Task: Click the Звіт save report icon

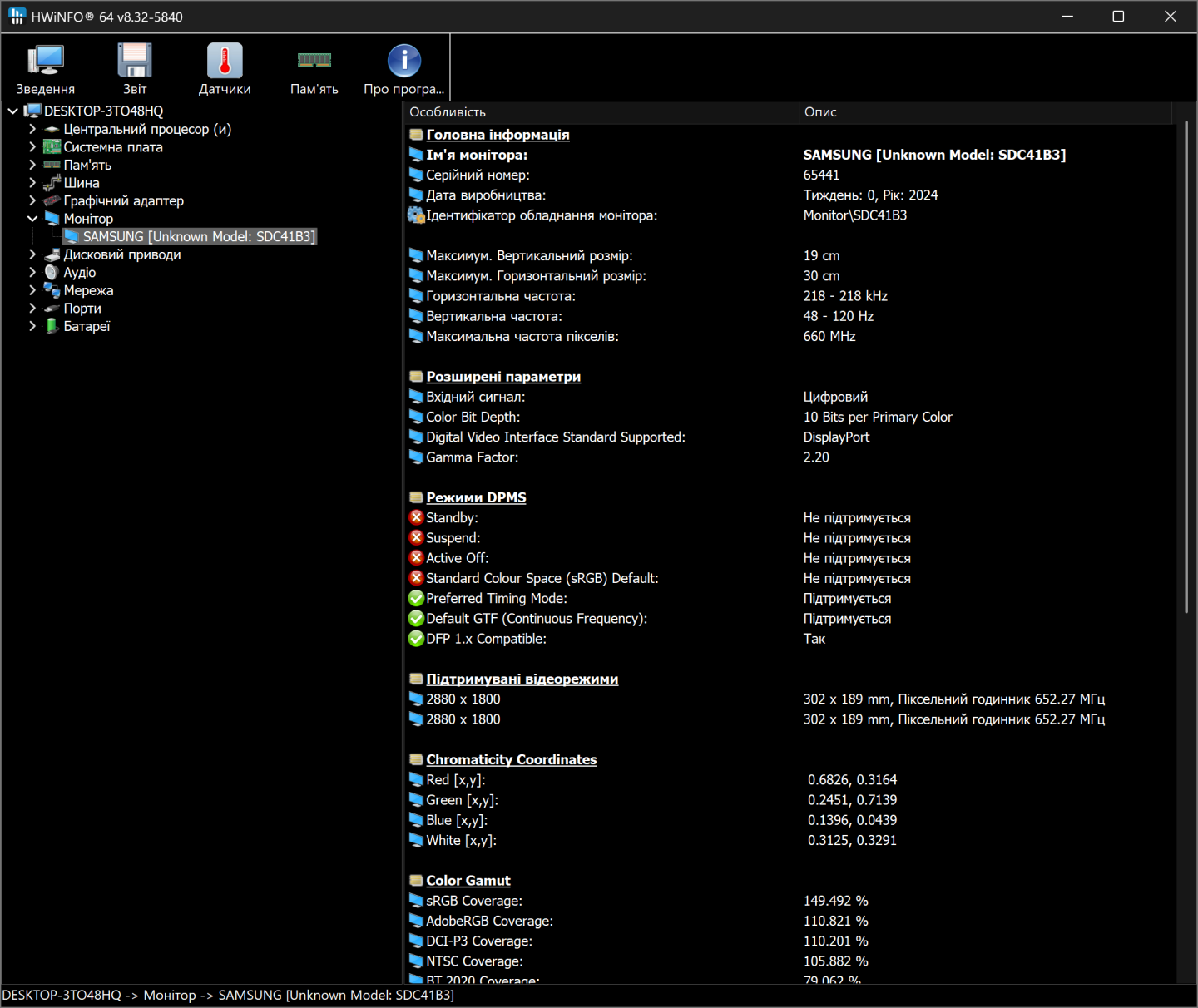Action: click(135, 60)
